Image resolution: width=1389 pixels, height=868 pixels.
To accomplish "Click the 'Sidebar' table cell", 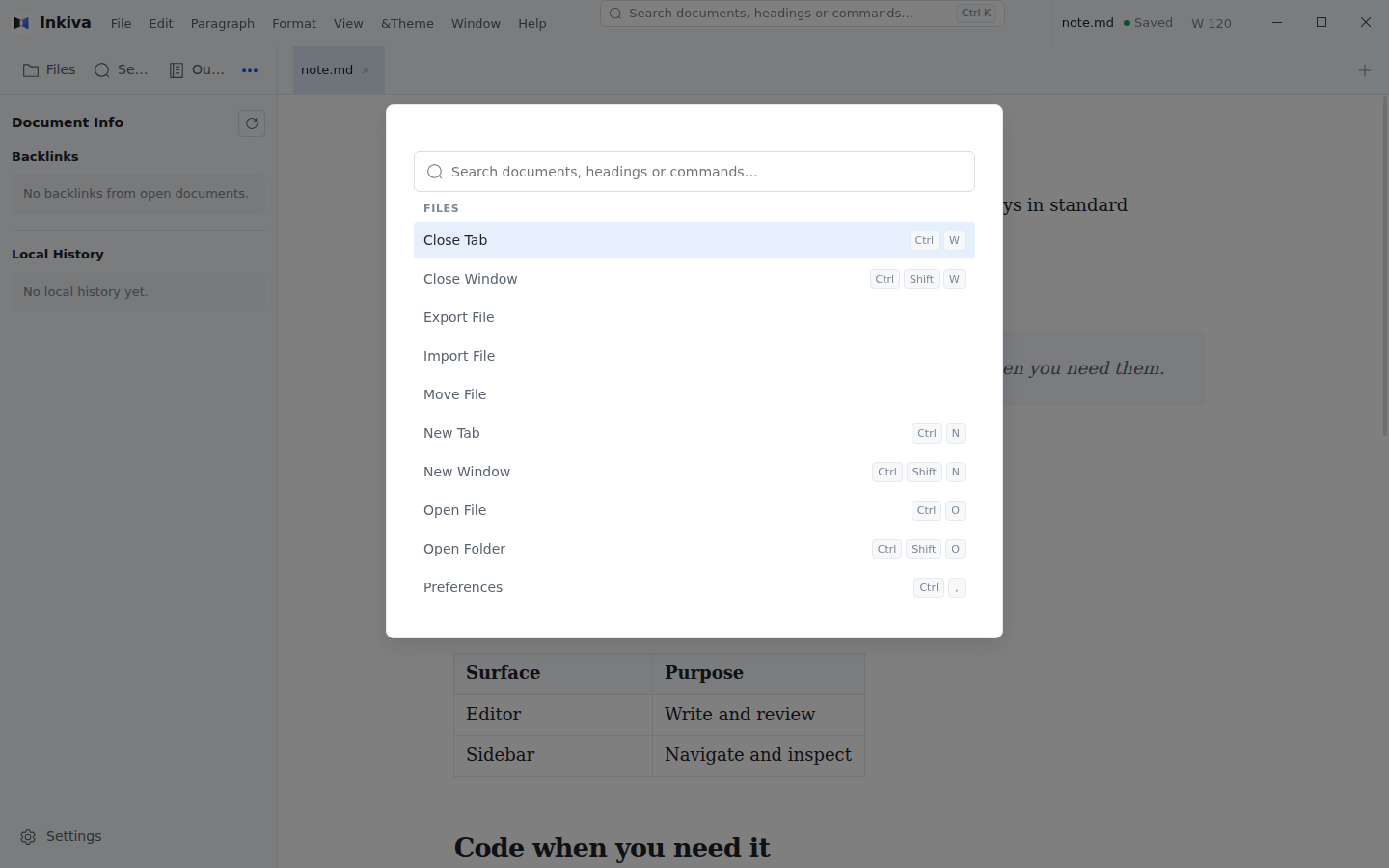I will pyautogui.click(x=554, y=755).
